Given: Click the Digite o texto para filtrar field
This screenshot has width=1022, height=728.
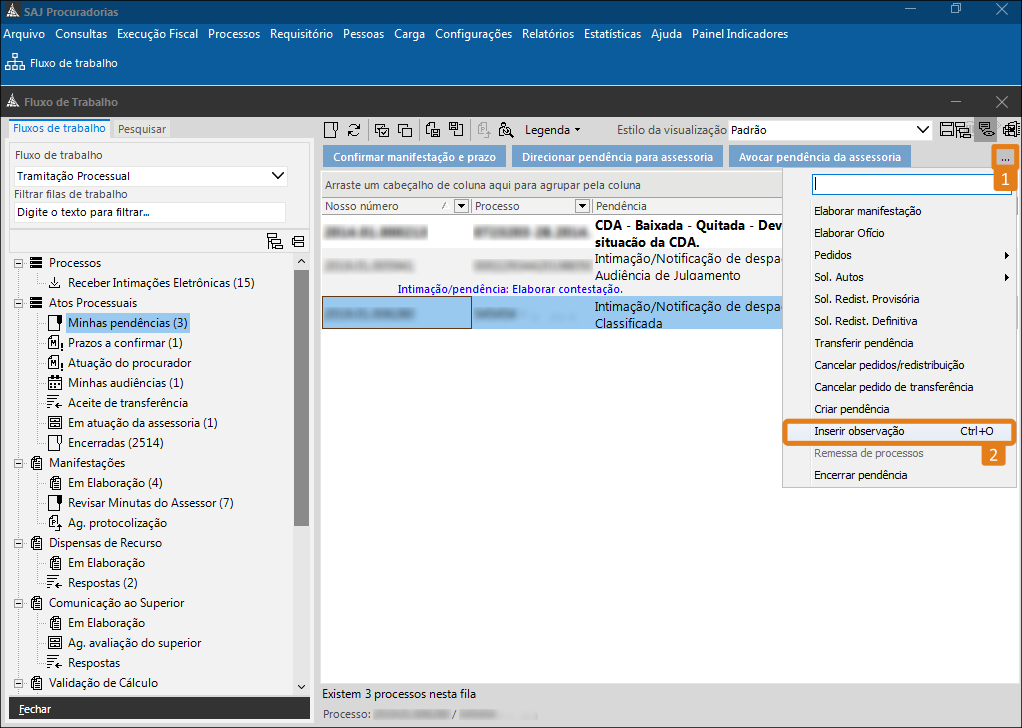Looking at the screenshot, I should 148,212.
